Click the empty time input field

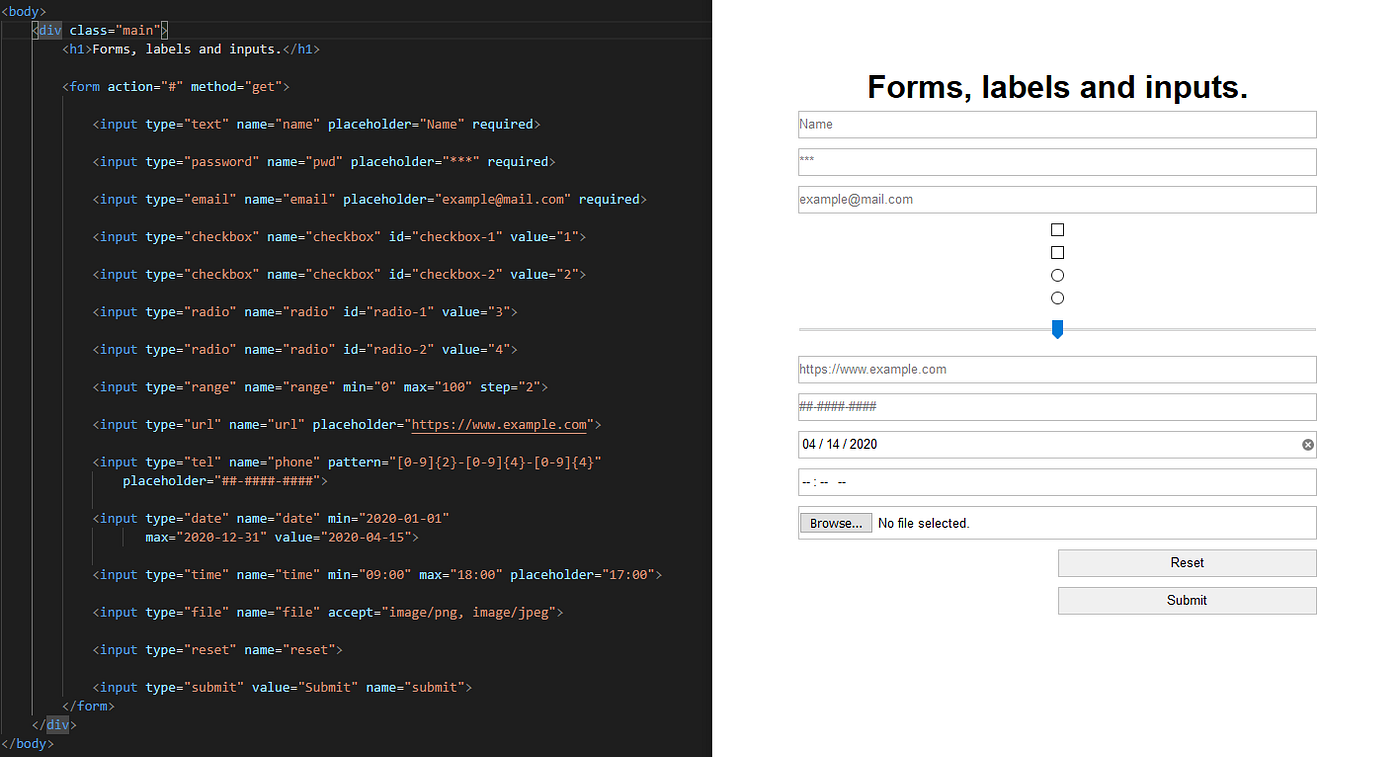click(x=1057, y=482)
